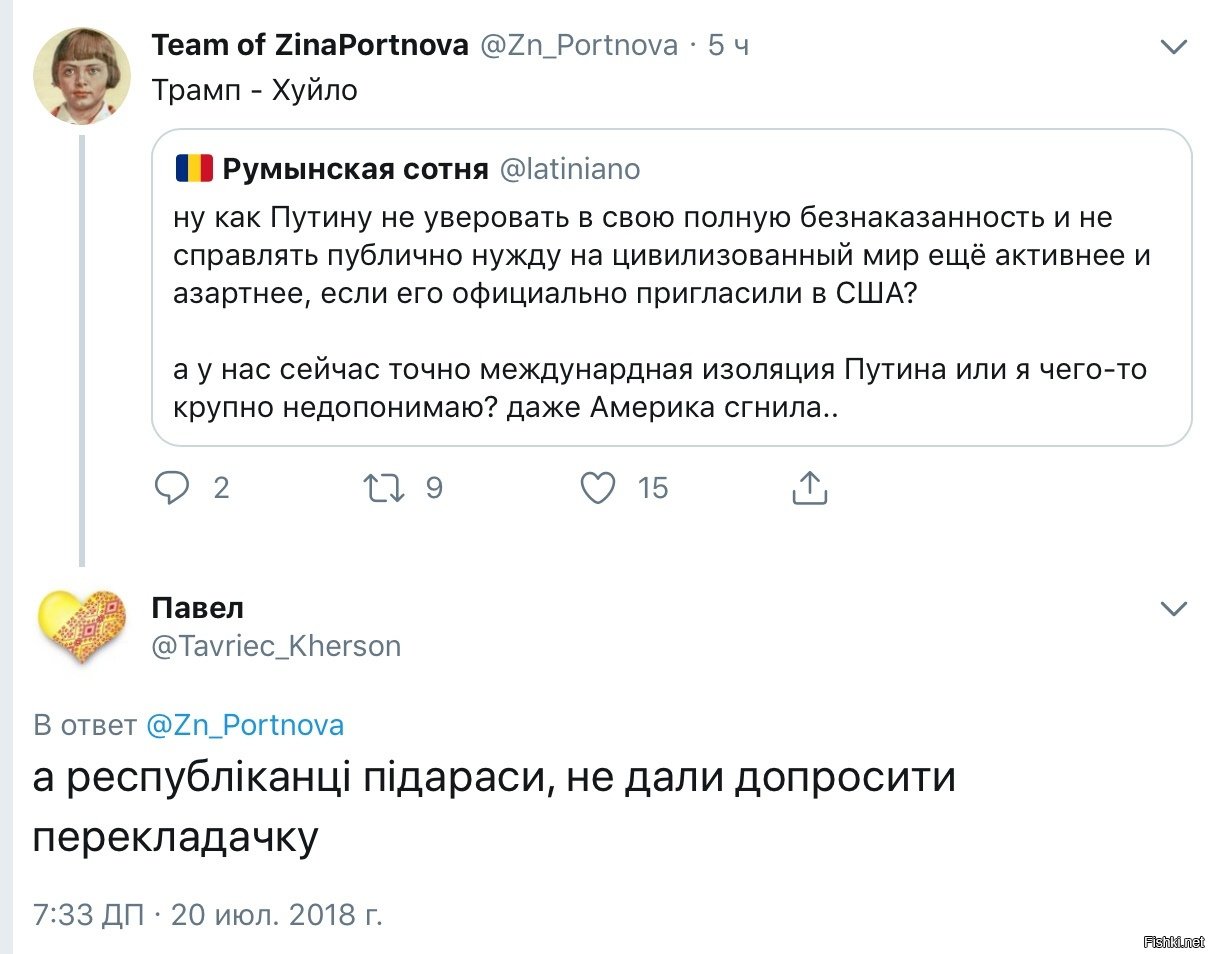The width and height of the screenshot is (1210, 954).
Task: Expand the options chevron on Павел's reply
Action: coord(1173,608)
